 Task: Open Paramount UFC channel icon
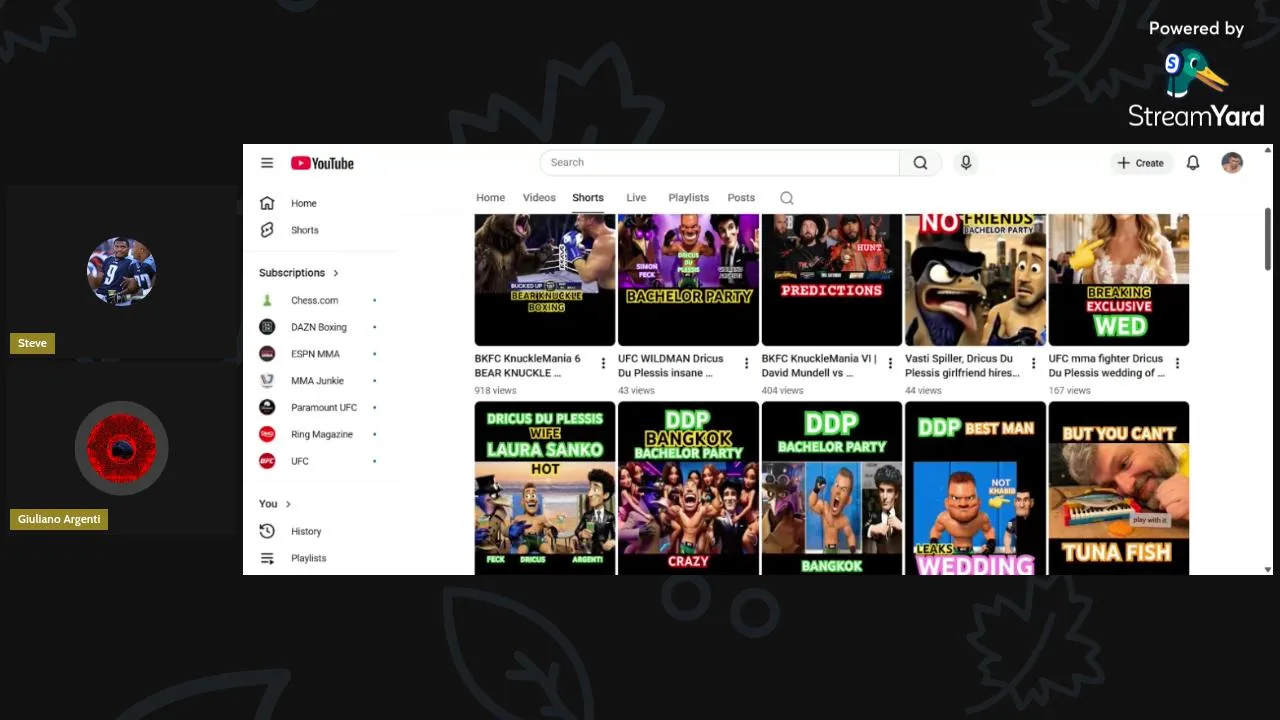[x=267, y=407]
